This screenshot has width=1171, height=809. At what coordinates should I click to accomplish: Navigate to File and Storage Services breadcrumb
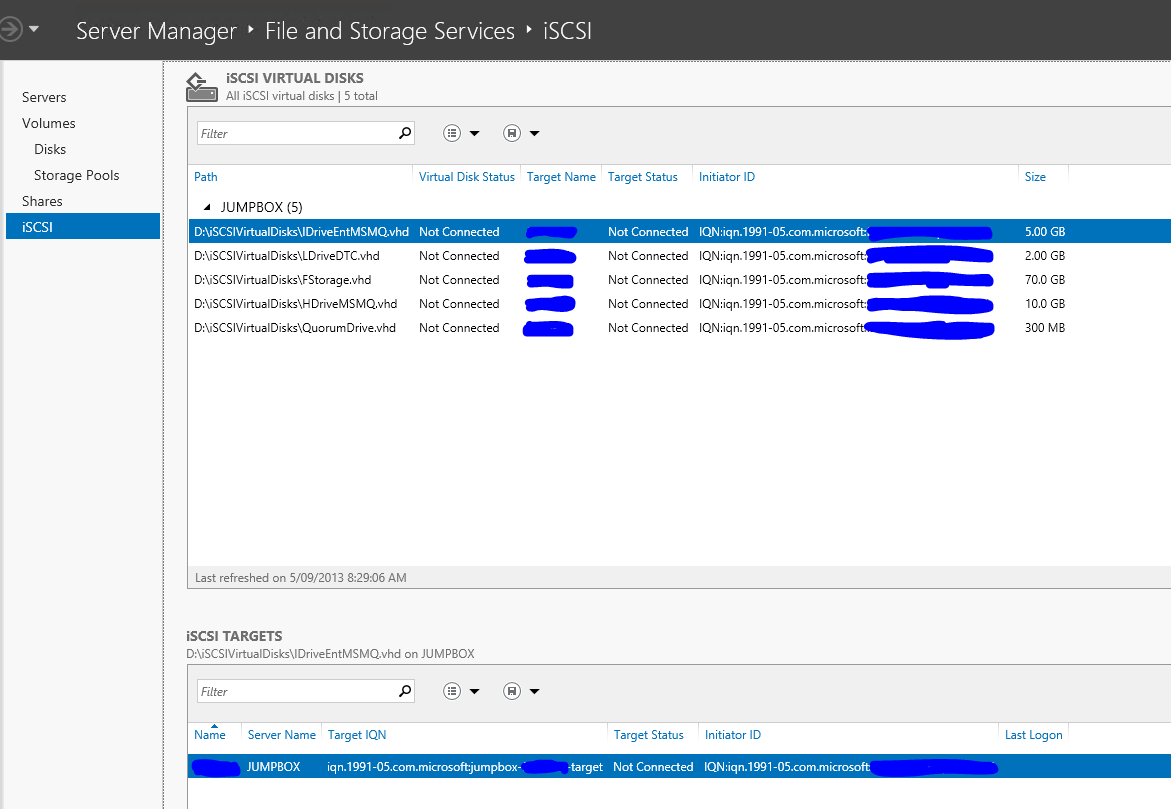[x=390, y=31]
